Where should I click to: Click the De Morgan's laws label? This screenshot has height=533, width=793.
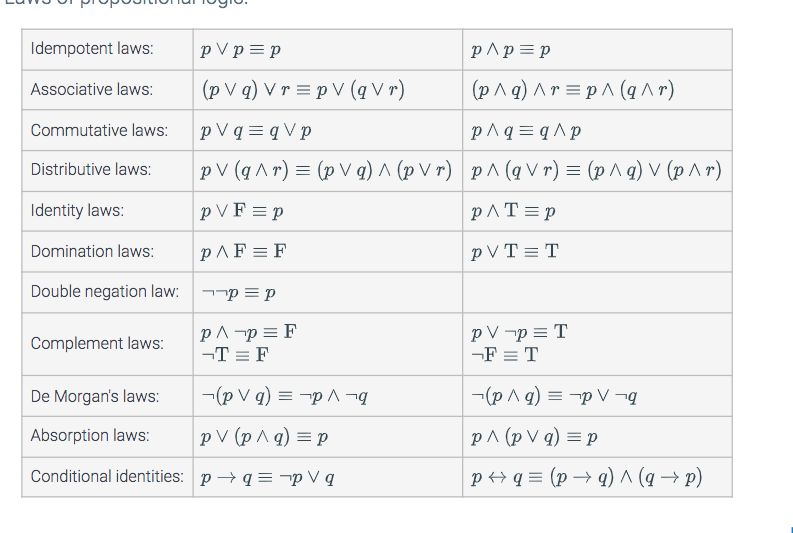pos(95,396)
